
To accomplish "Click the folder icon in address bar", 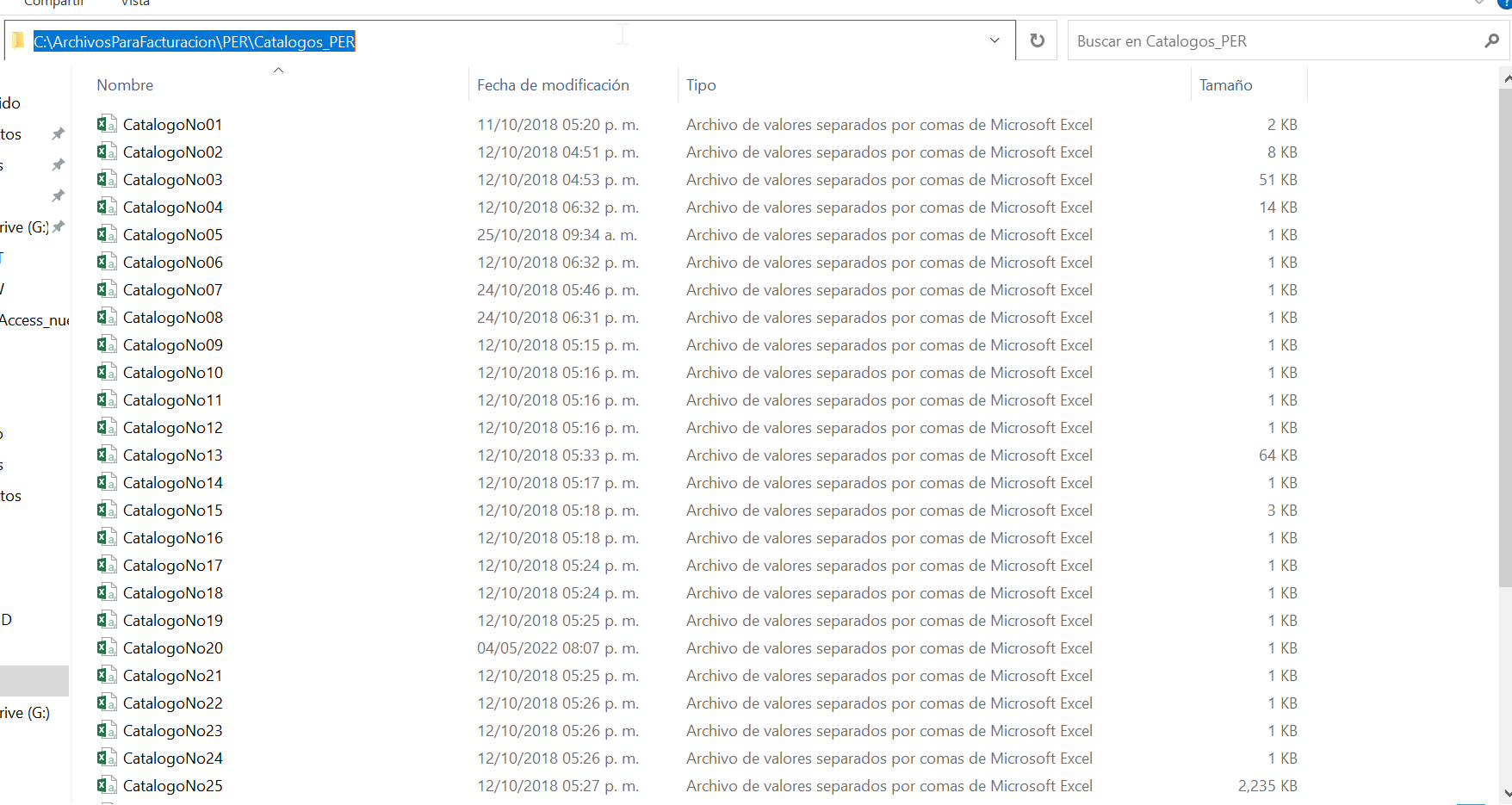I will [x=18, y=40].
